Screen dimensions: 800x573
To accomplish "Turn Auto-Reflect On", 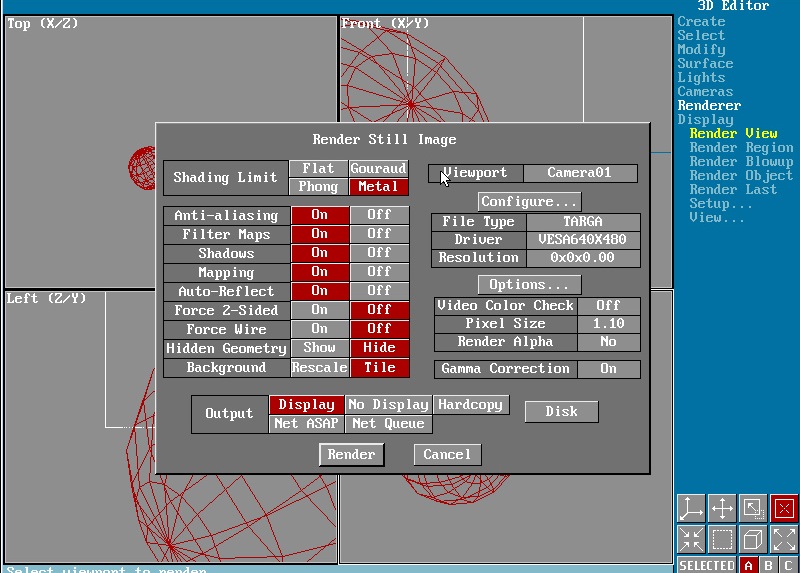I will pos(320,291).
